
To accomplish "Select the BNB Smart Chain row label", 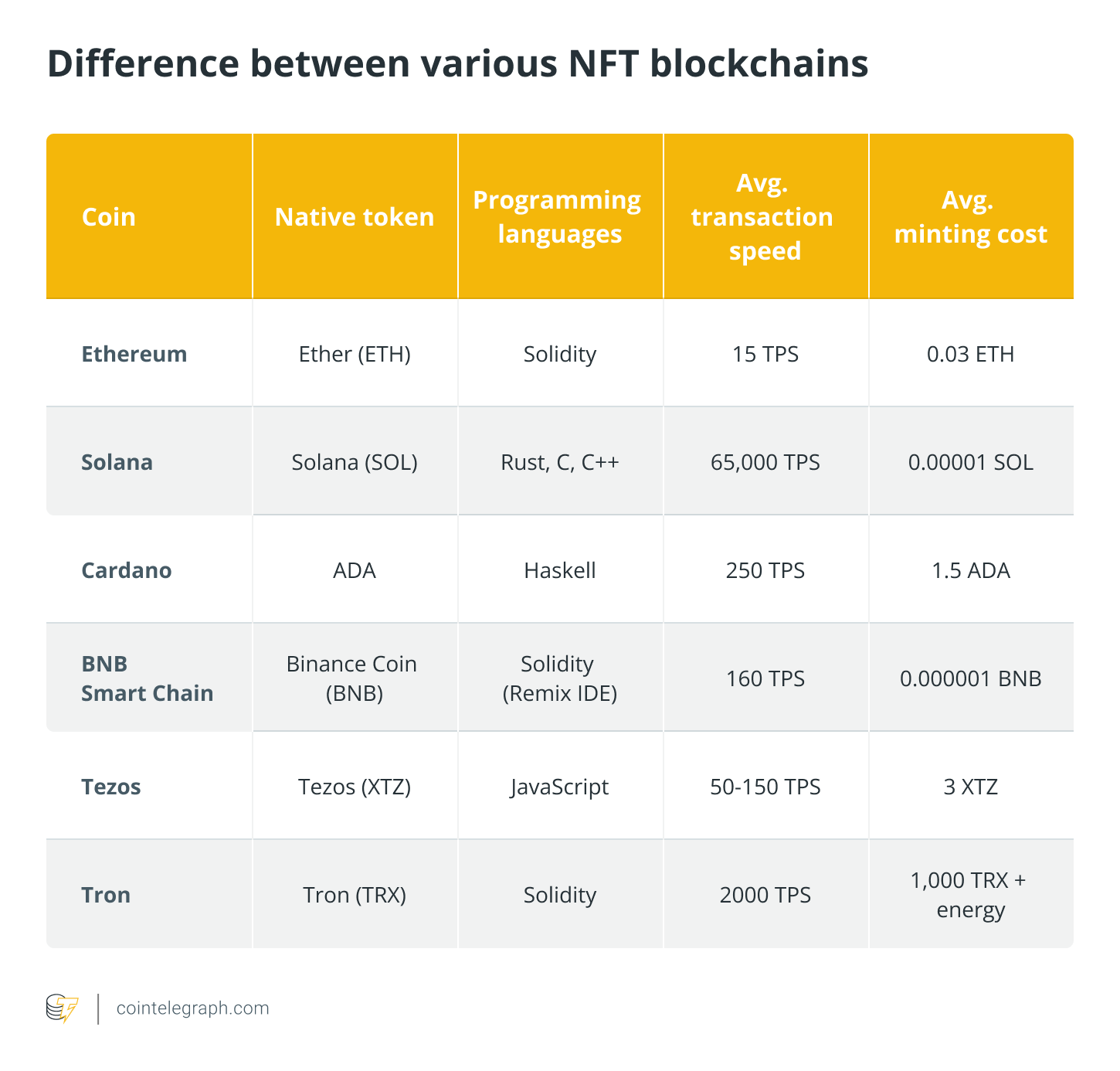I will click(147, 678).
